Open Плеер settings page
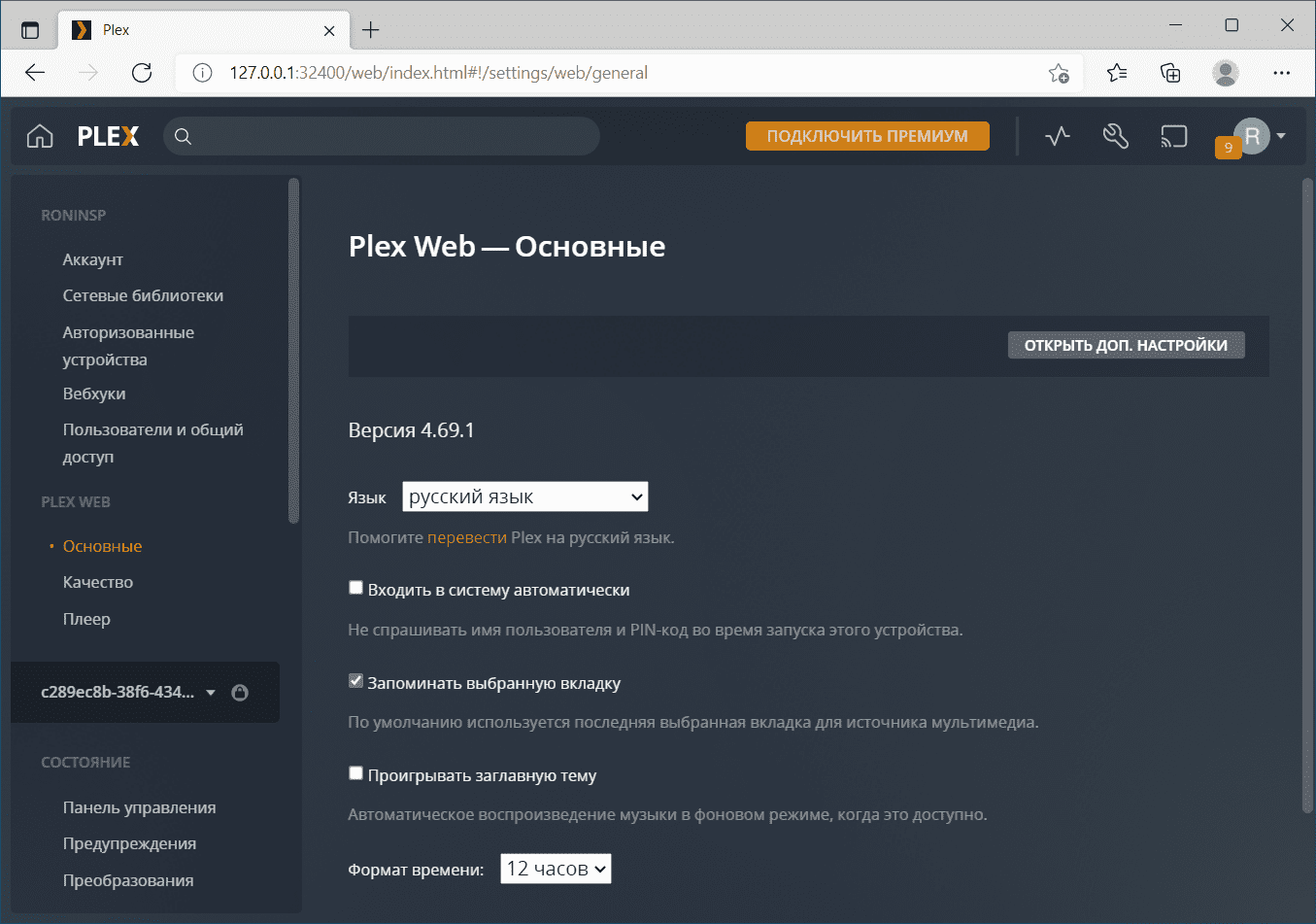The width and height of the screenshot is (1316, 924). pyautogui.click(x=86, y=619)
